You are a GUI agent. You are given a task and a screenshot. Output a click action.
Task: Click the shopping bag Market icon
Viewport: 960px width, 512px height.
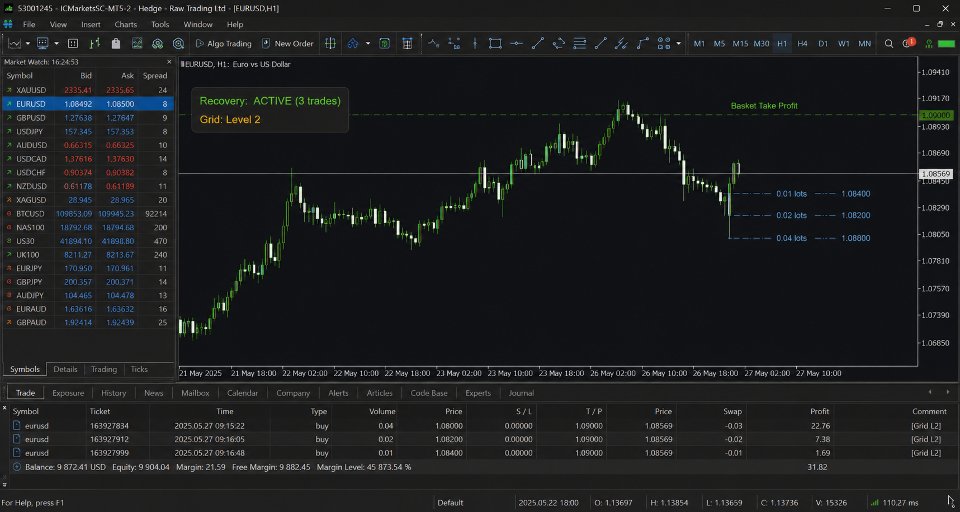pos(116,43)
